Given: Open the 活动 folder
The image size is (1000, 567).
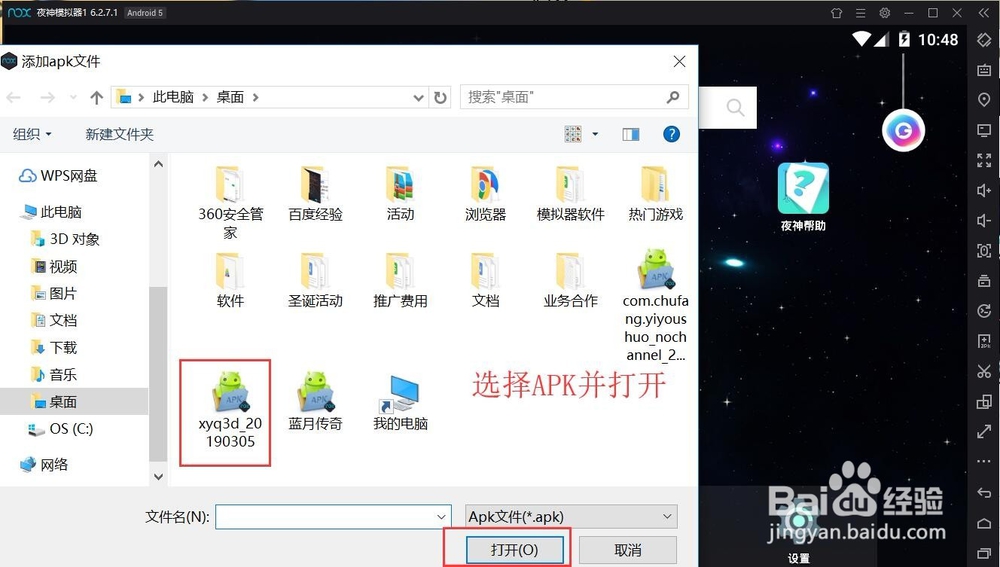Looking at the screenshot, I should click(x=400, y=194).
